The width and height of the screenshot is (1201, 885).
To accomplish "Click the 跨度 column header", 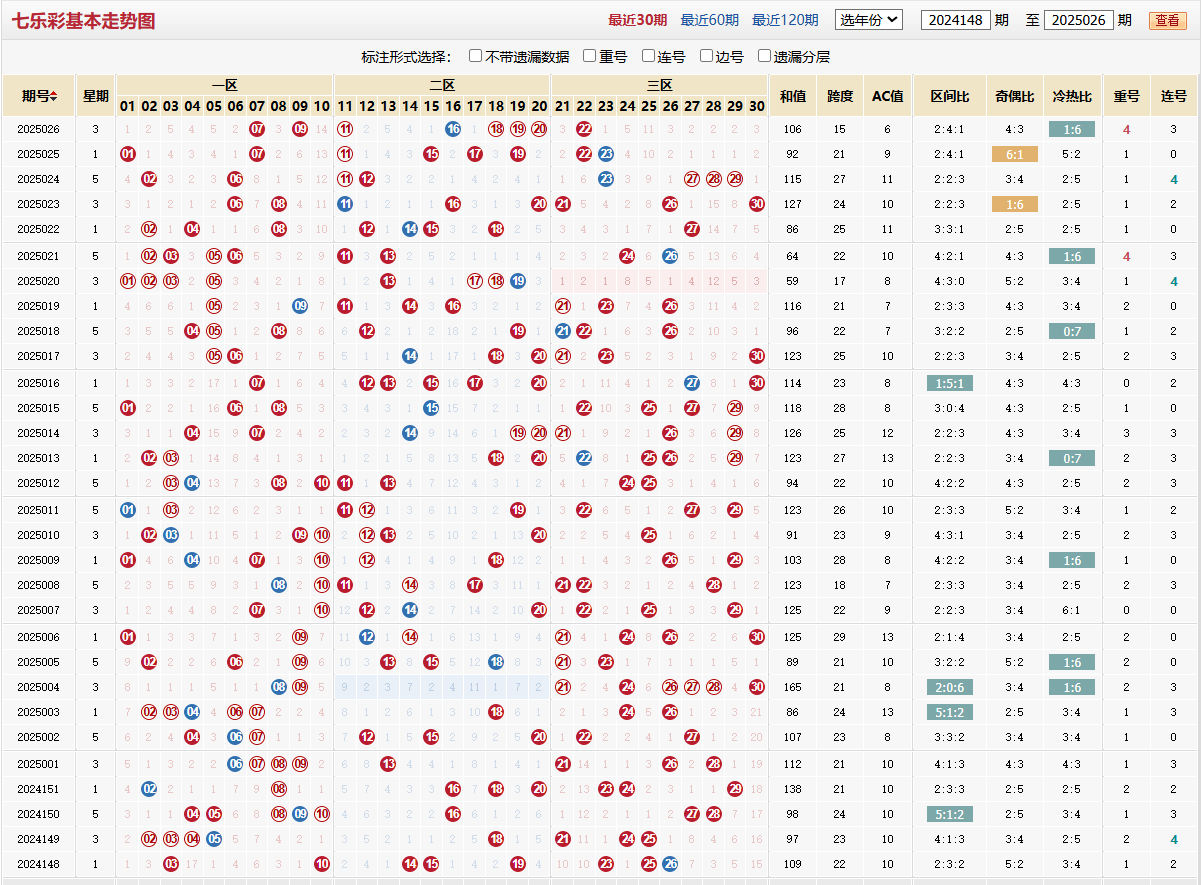I will coord(840,96).
